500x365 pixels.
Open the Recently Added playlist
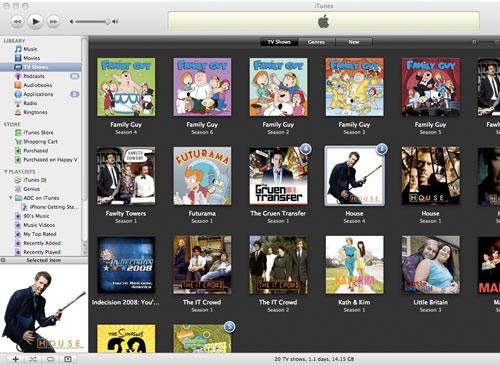point(42,243)
